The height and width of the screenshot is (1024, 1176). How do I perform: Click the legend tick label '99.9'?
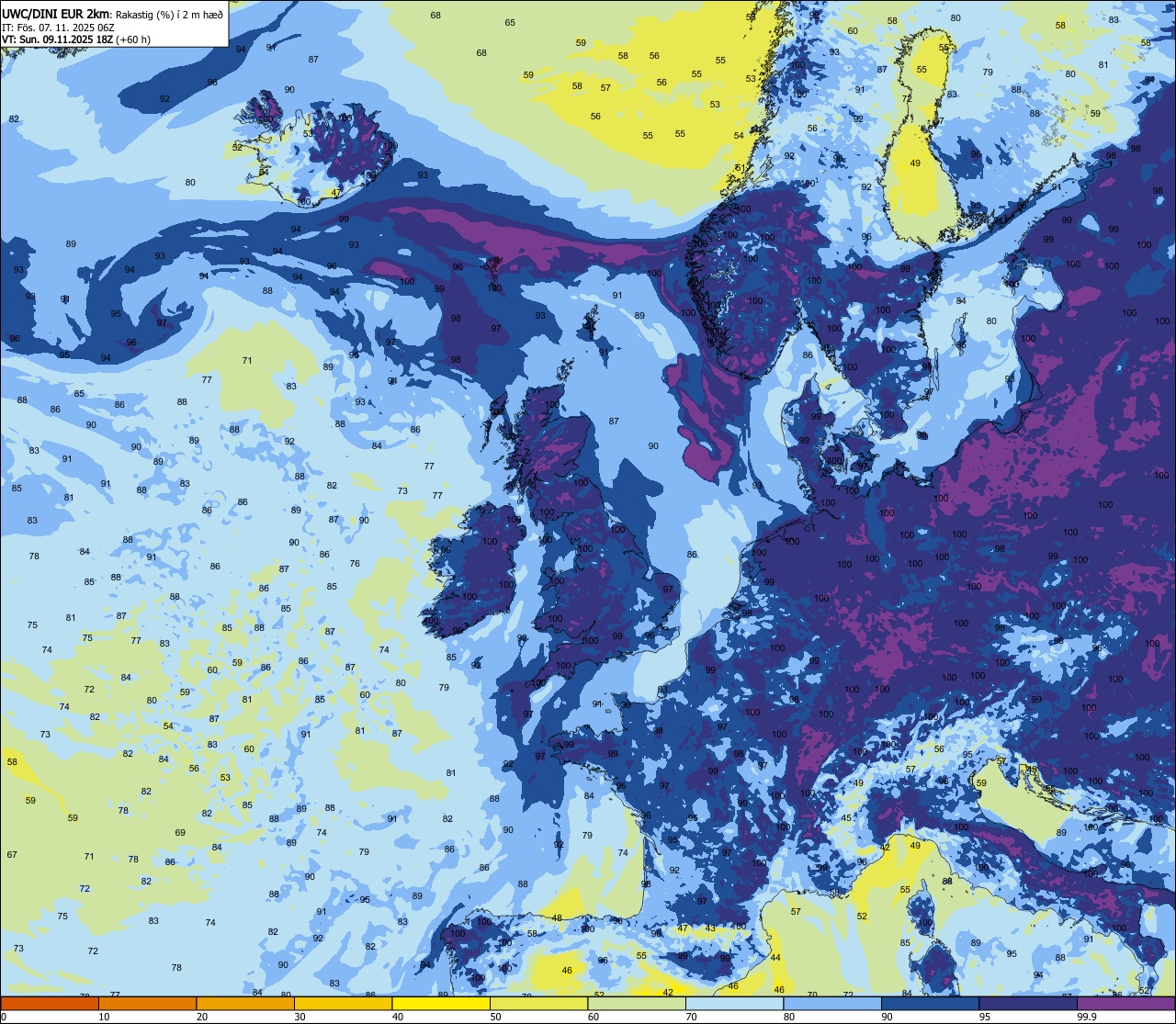pyautogui.click(x=1087, y=1017)
